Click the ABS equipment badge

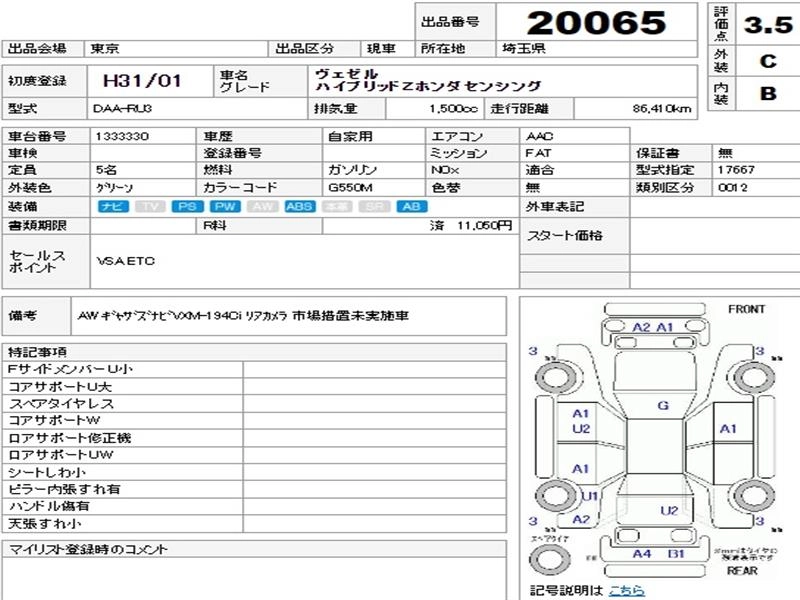pyautogui.click(x=300, y=207)
